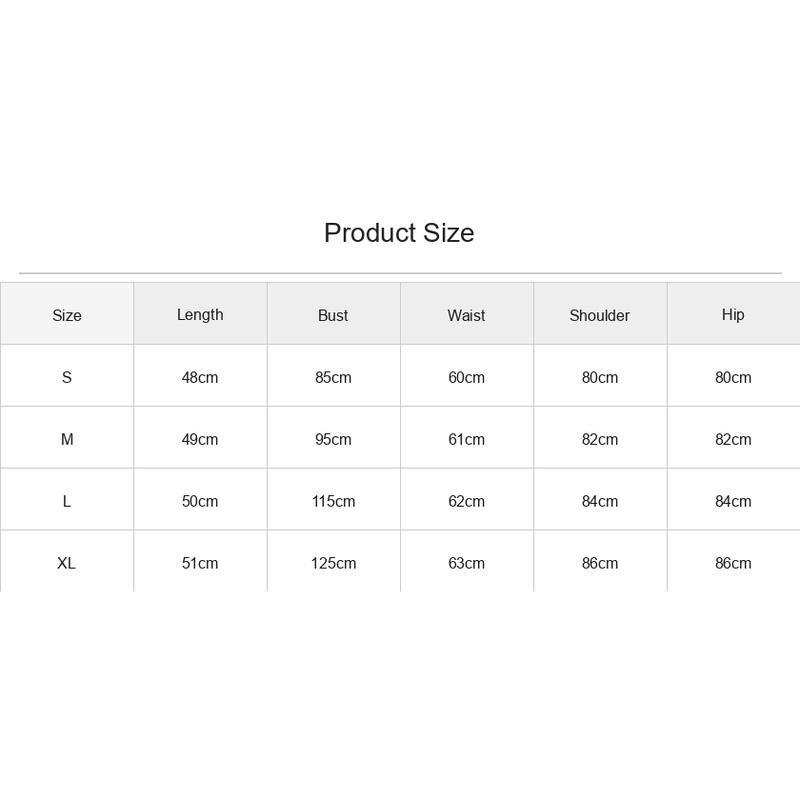Select the Length column header
Viewport: 800px width, 800px height.
(200, 315)
